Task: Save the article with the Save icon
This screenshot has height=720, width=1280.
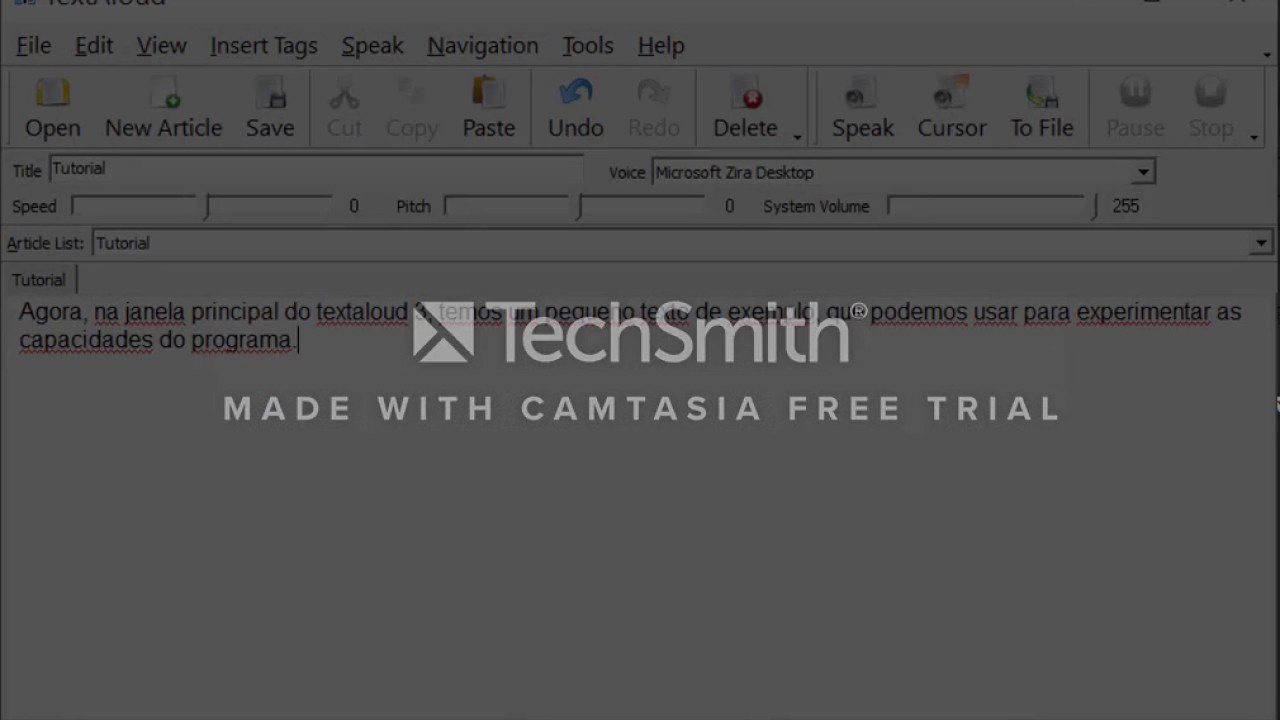Action: coord(270,108)
